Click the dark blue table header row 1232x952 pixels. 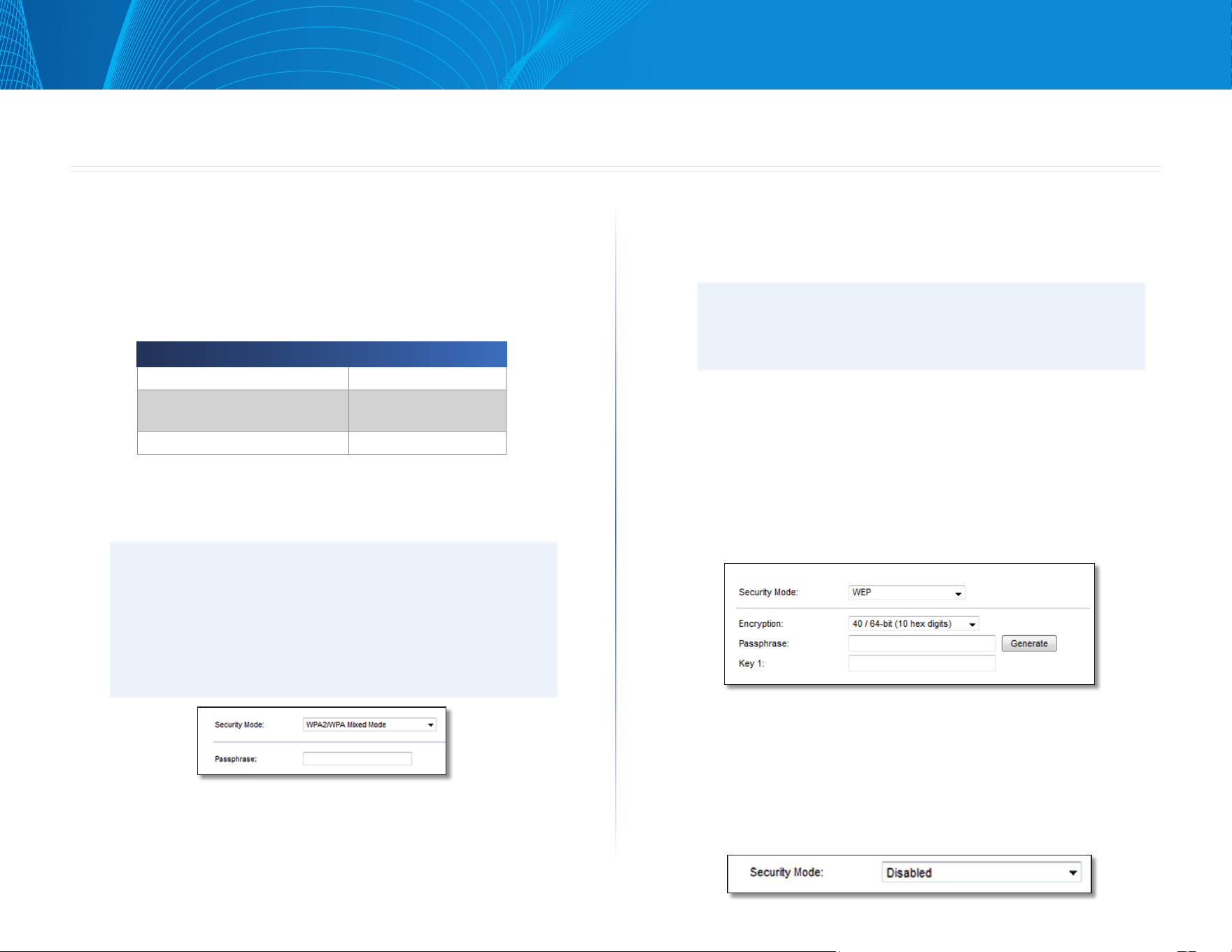(322, 354)
